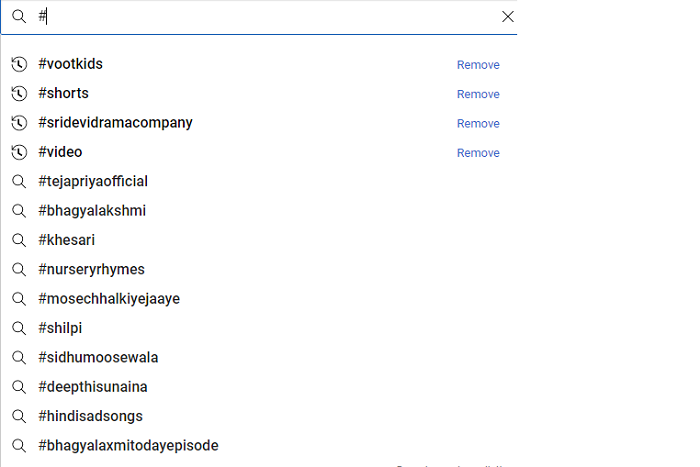The image size is (700, 467).
Task: Click magnifier icon beside #bhagyalaxmitodayepisode
Action: pos(19,446)
